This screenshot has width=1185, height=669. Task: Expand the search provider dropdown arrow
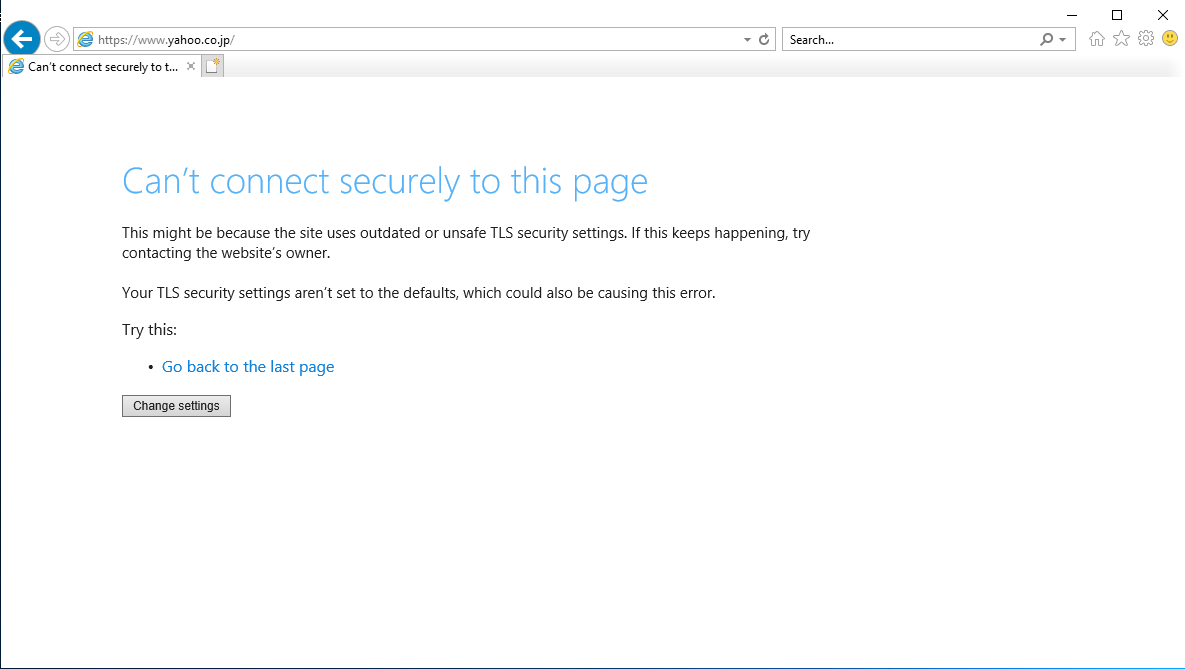(x=1062, y=40)
